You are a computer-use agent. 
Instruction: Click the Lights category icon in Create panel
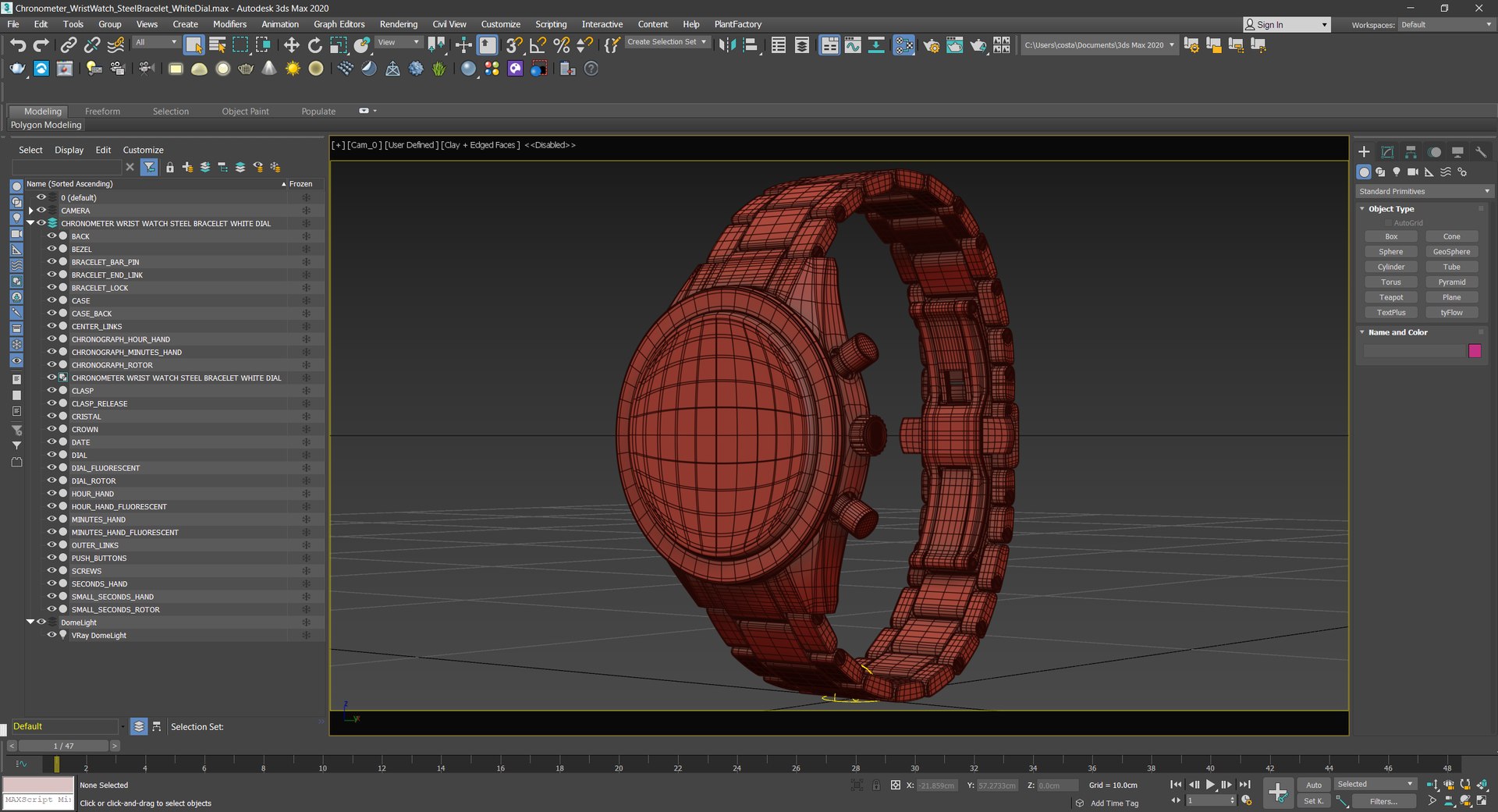point(1397,172)
